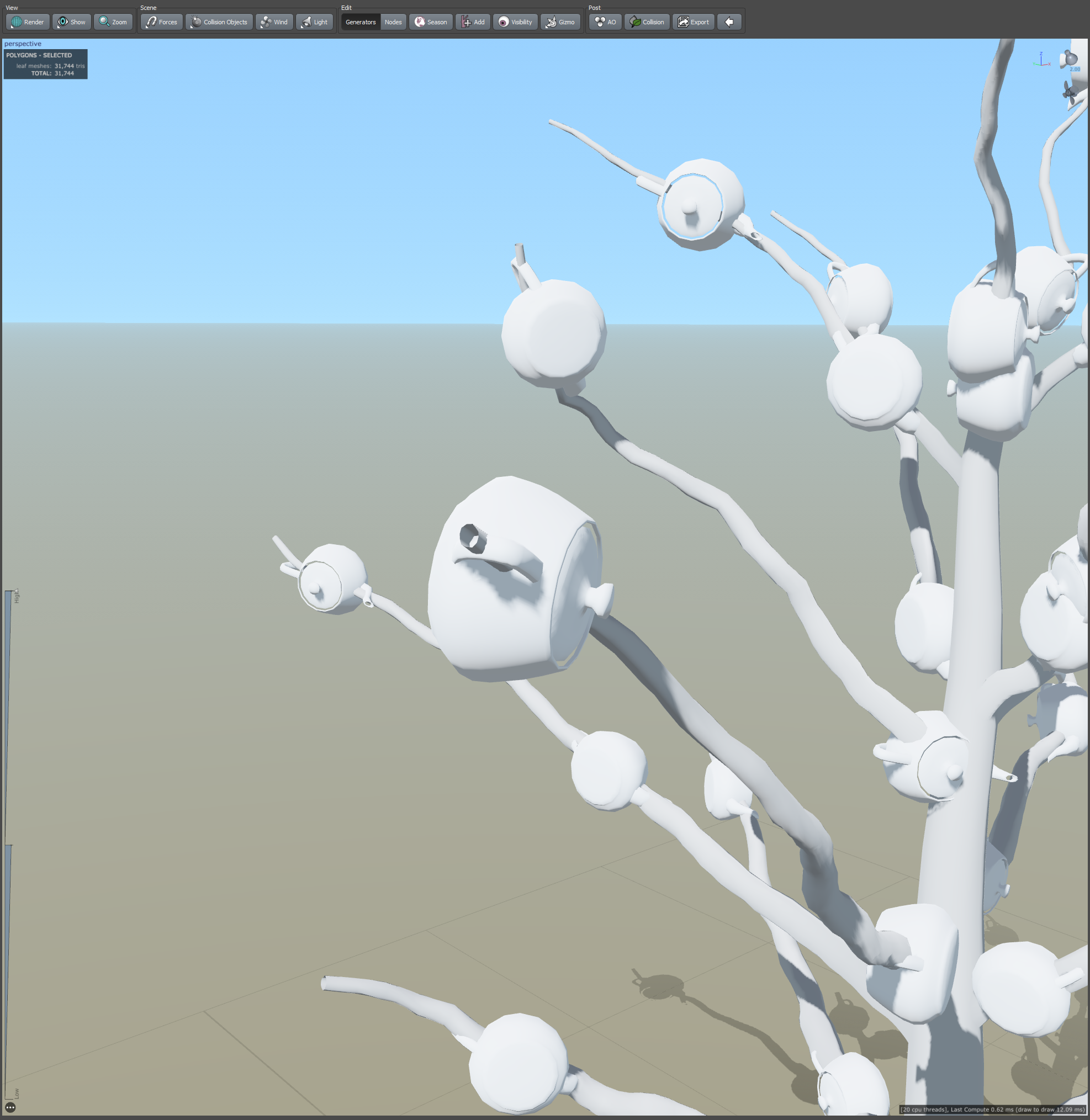Toggle the Gizmo button

click(x=560, y=22)
